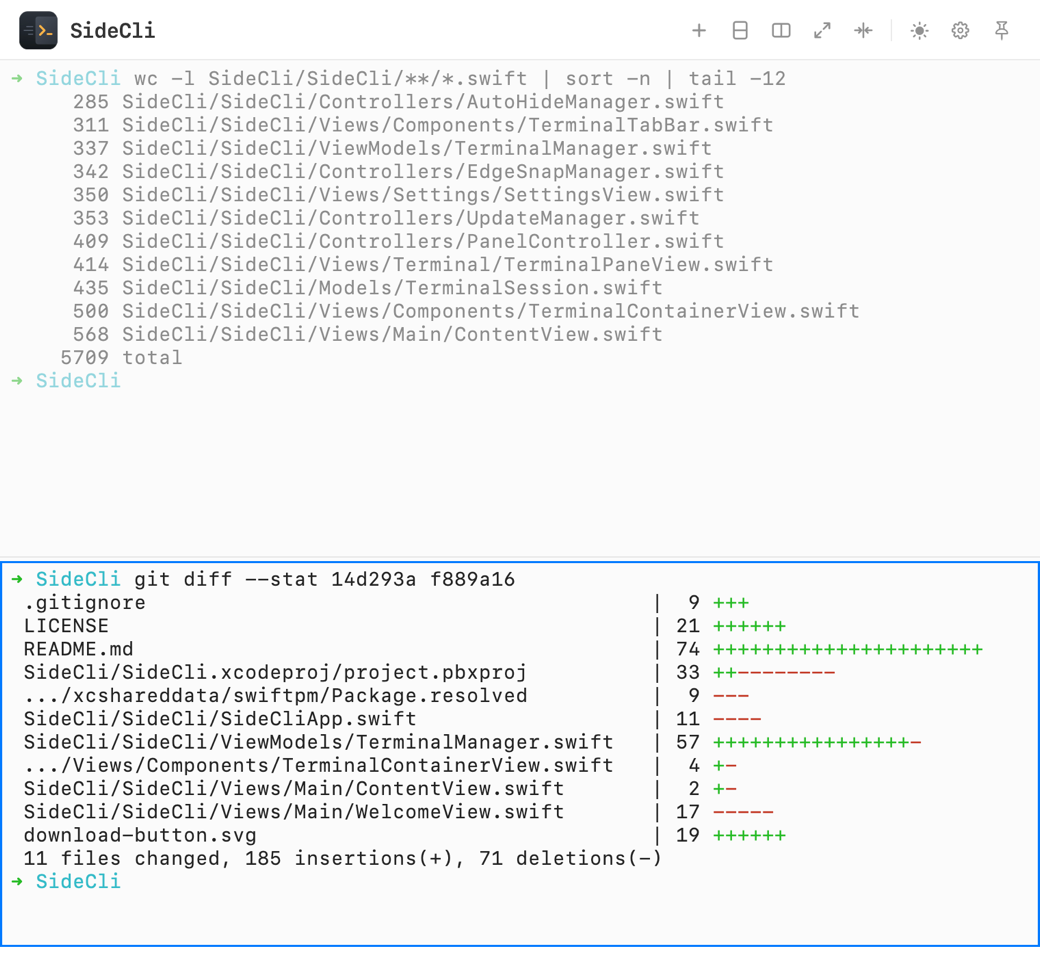Click the wc -l command line text

(460, 79)
